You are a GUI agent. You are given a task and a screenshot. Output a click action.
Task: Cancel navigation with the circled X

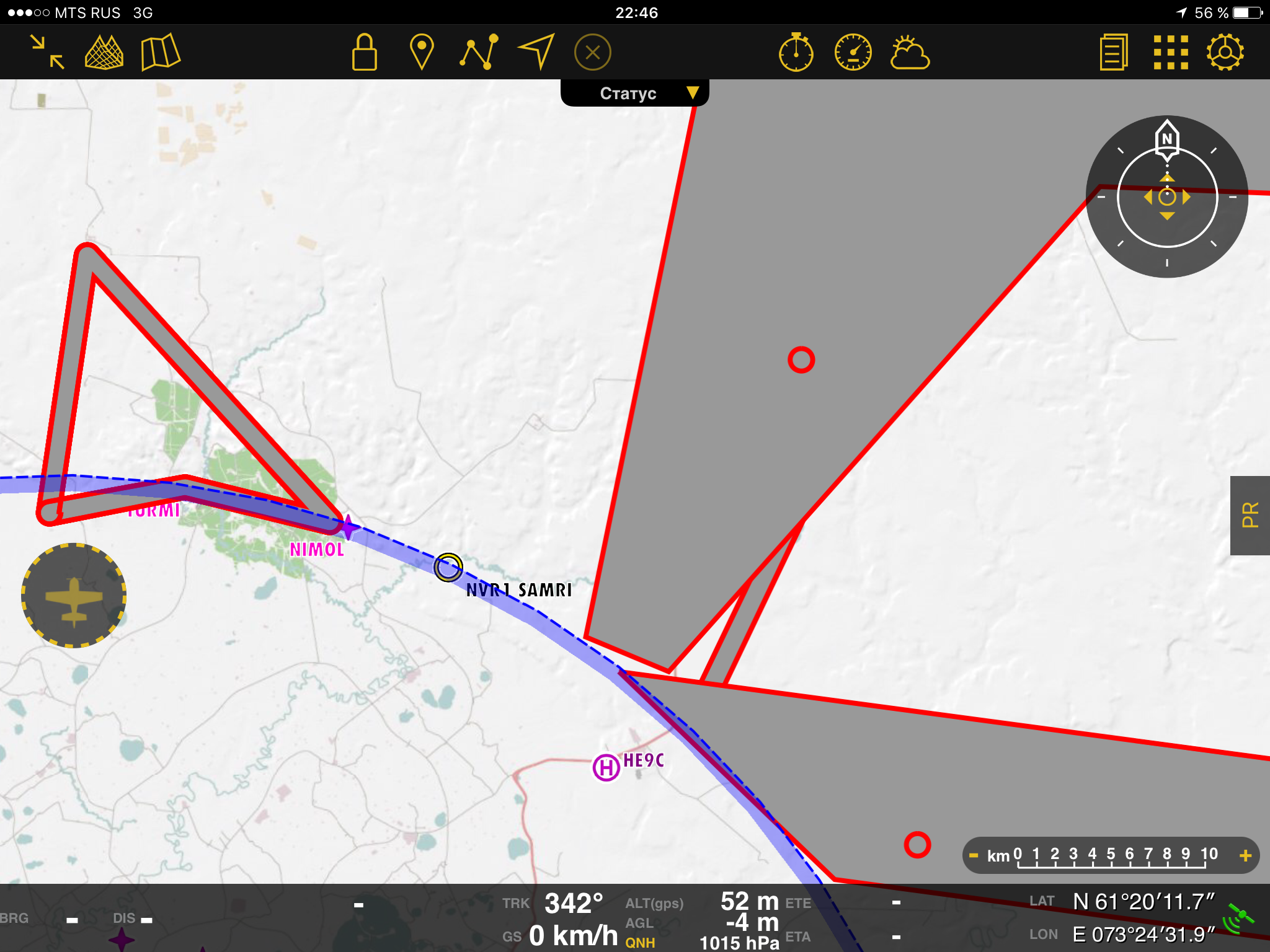[x=593, y=52]
